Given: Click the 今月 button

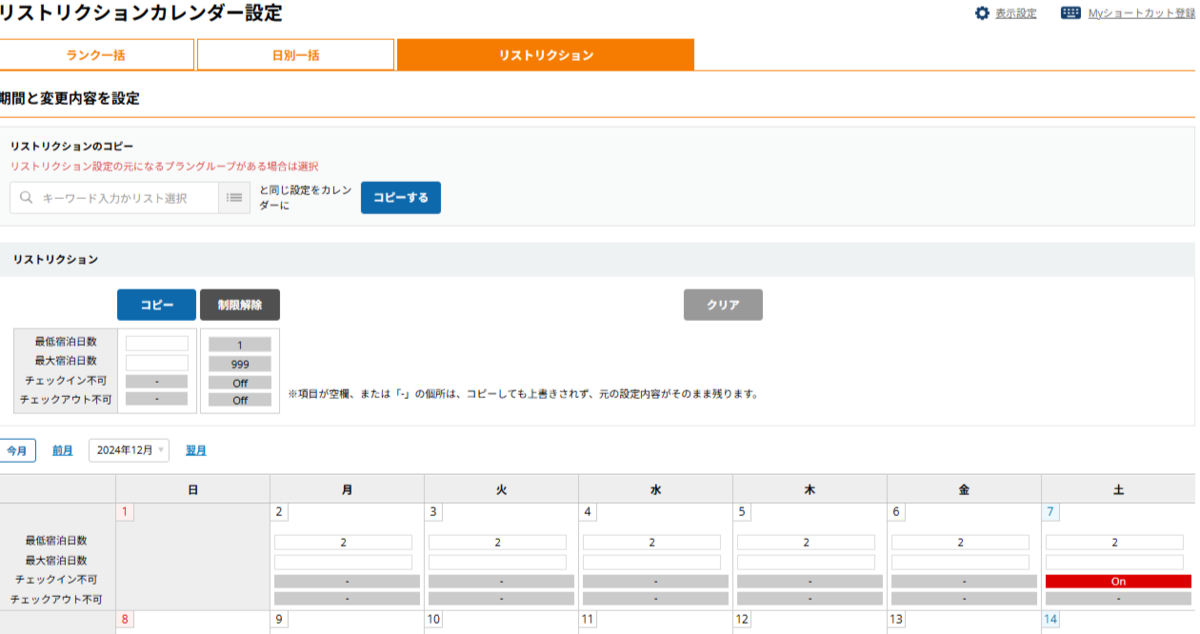Looking at the screenshot, I should pos(17,450).
